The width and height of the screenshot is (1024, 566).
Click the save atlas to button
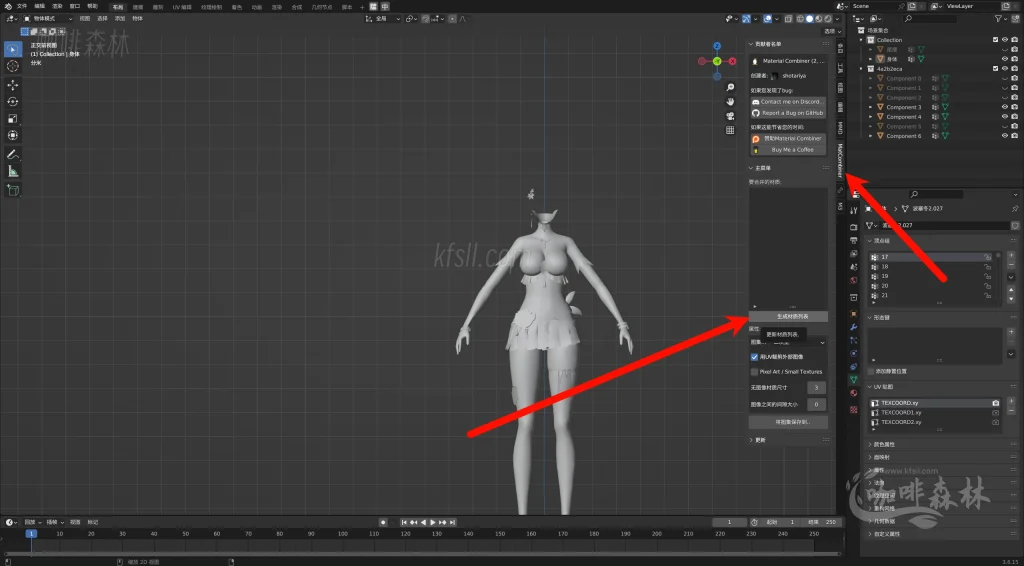click(788, 422)
